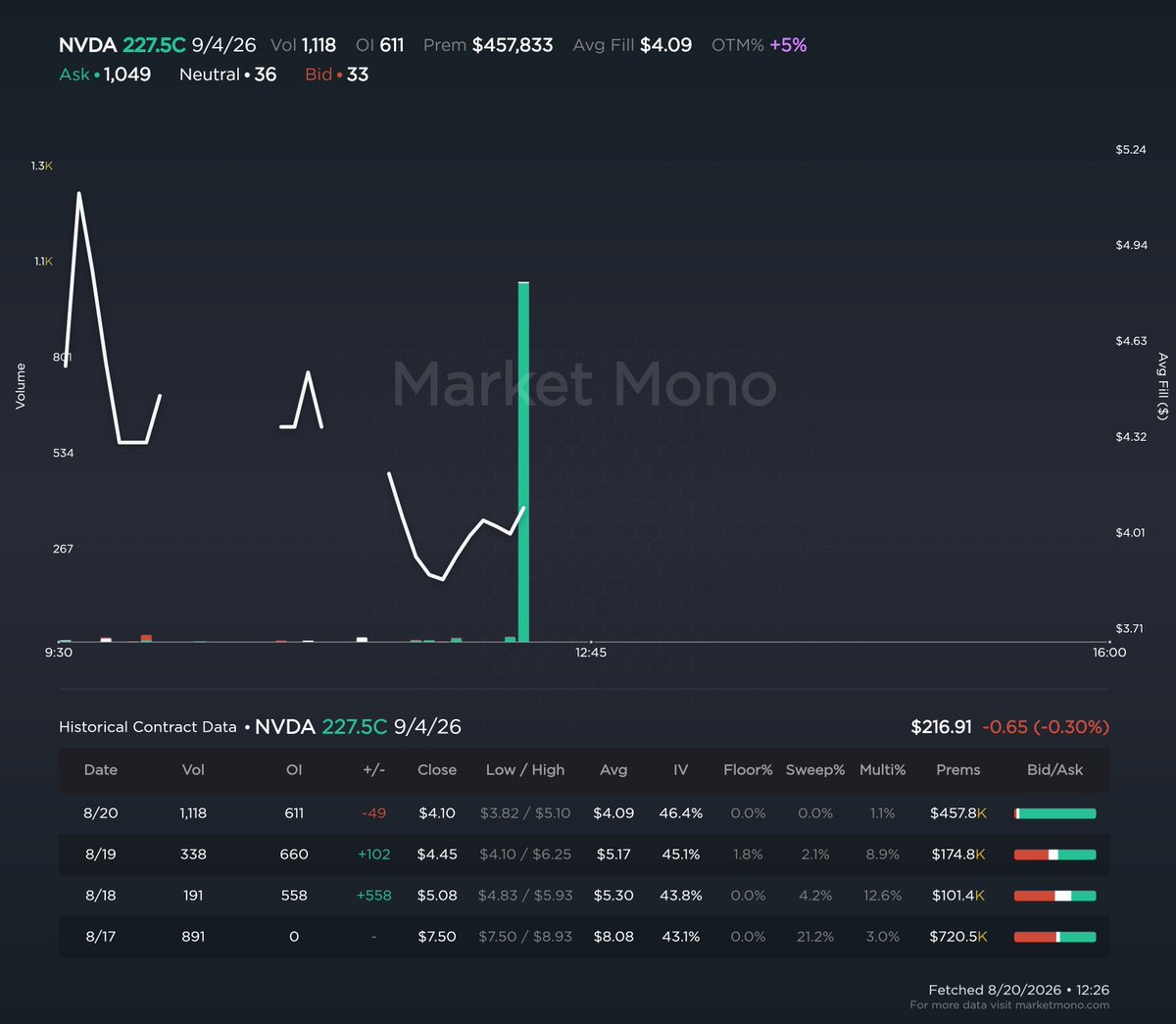Click the 12:45 time axis label

[x=591, y=653]
